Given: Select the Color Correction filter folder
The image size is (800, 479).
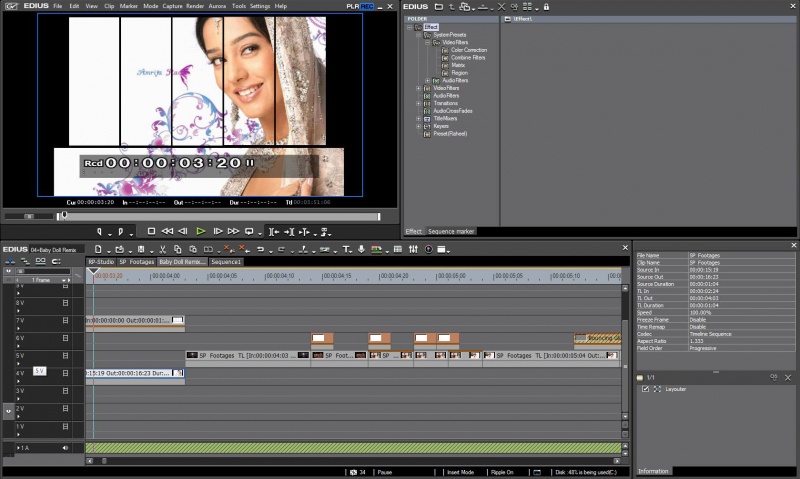Looking at the screenshot, I should 468,50.
